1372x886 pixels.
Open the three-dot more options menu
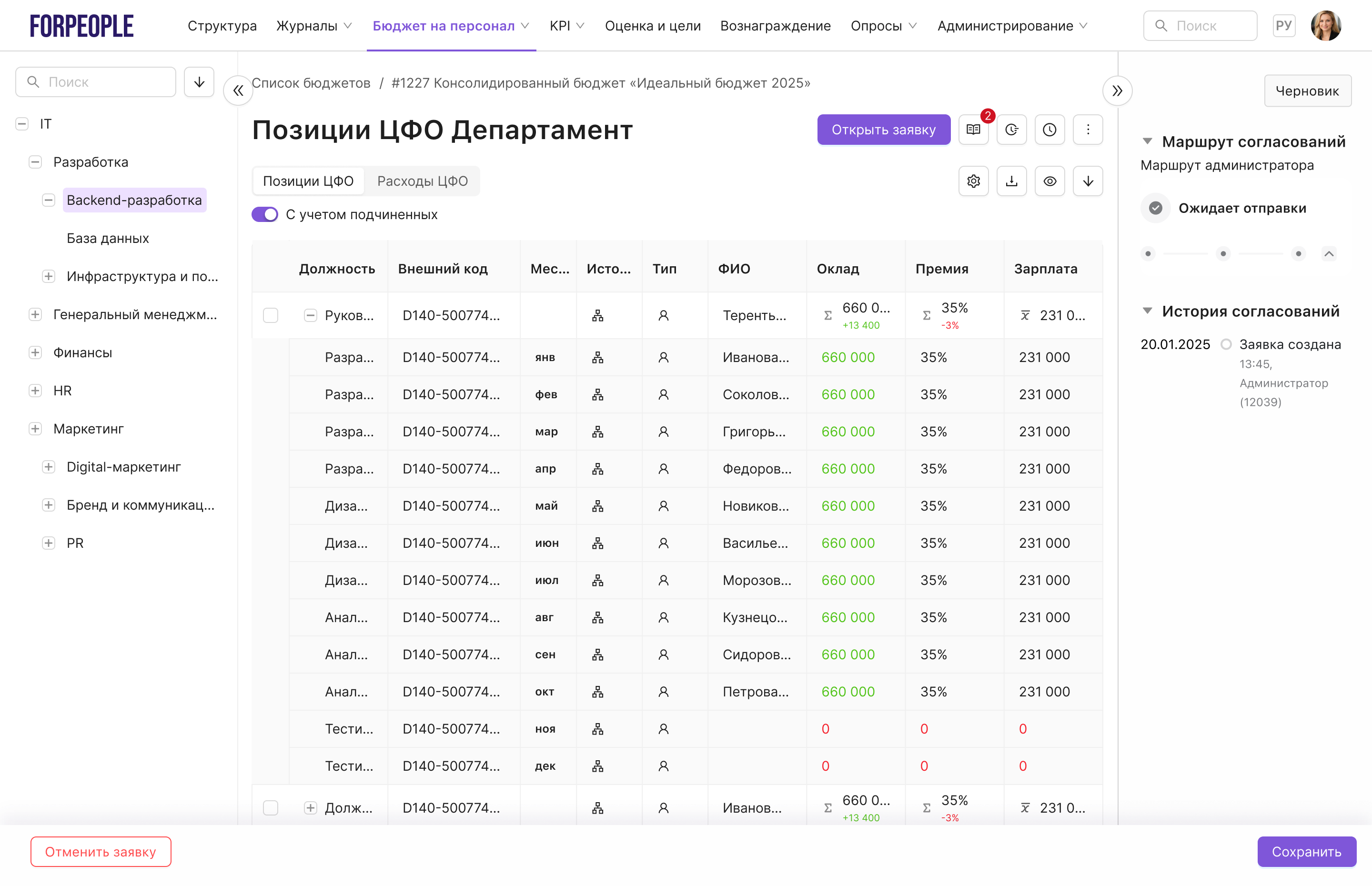pos(1087,130)
